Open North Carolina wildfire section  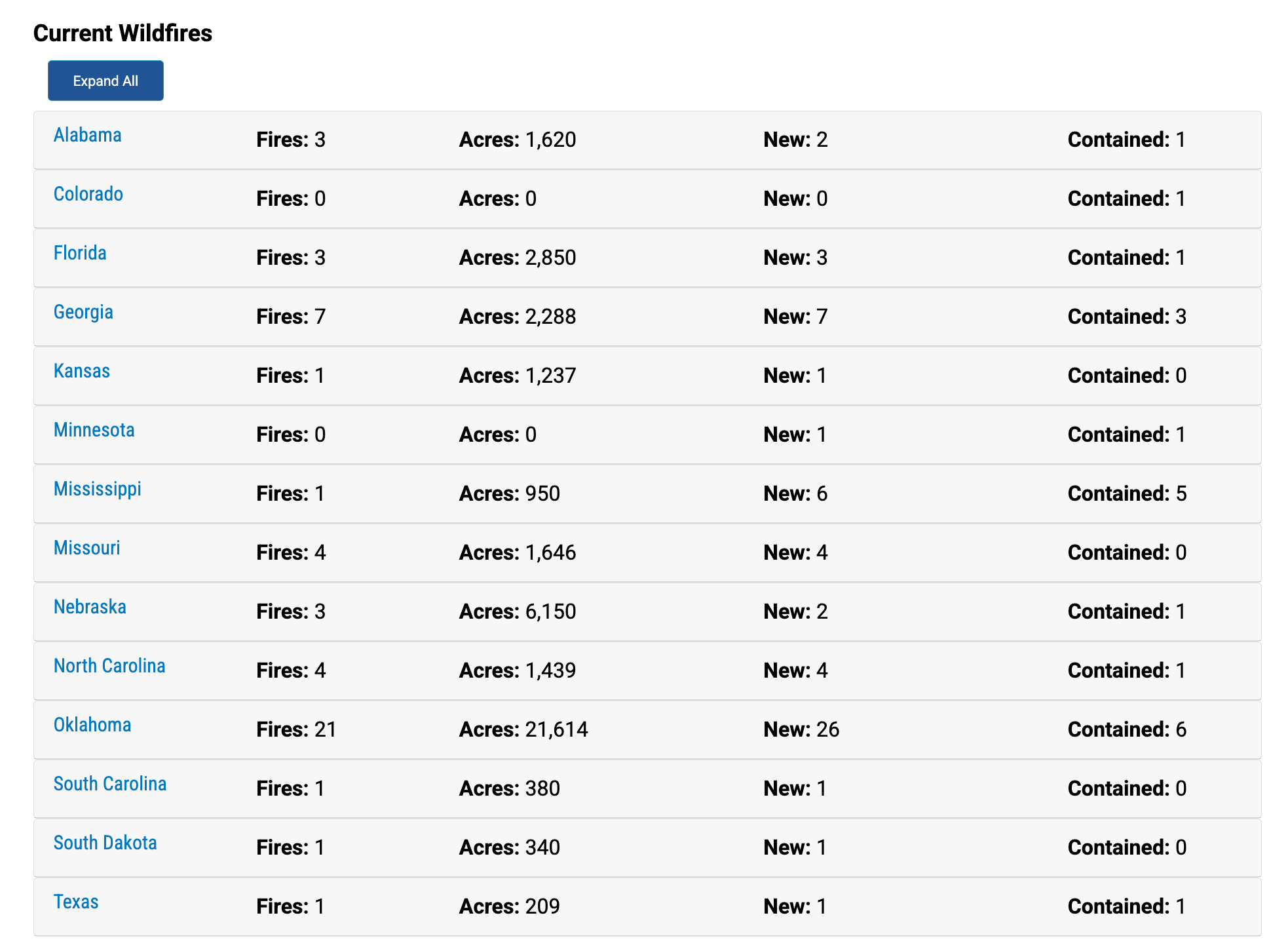pos(109,666)
